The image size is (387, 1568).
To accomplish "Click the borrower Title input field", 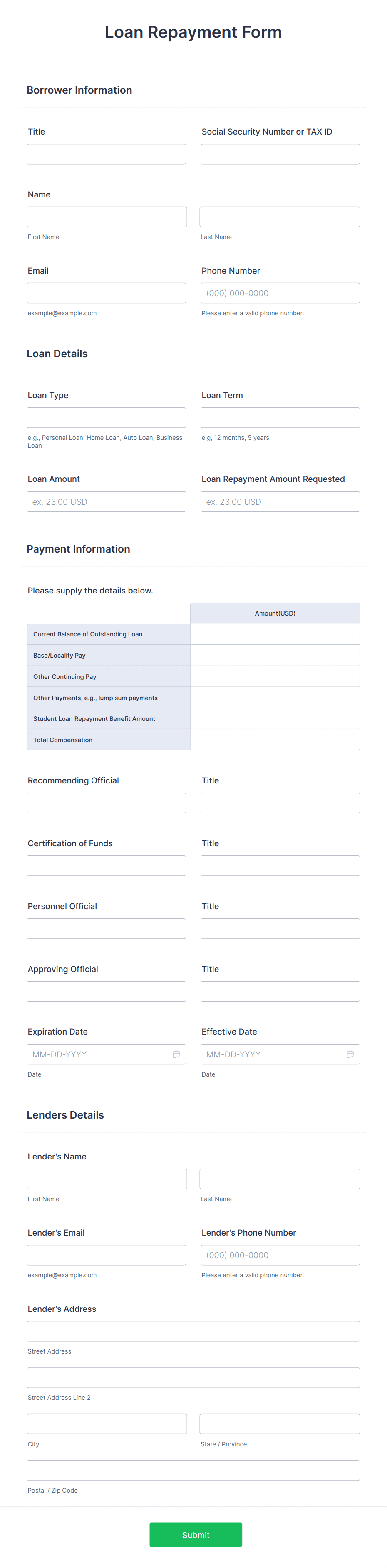I will [x=107, y=154].
